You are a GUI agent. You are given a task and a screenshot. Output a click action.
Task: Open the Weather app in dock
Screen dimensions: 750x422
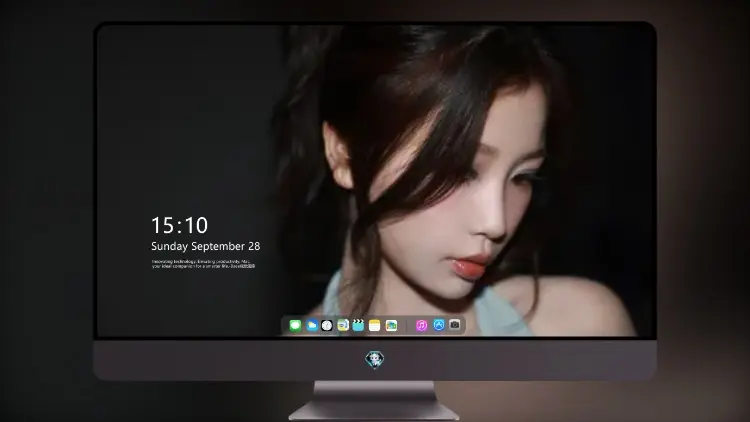click(x=311, y=325)
